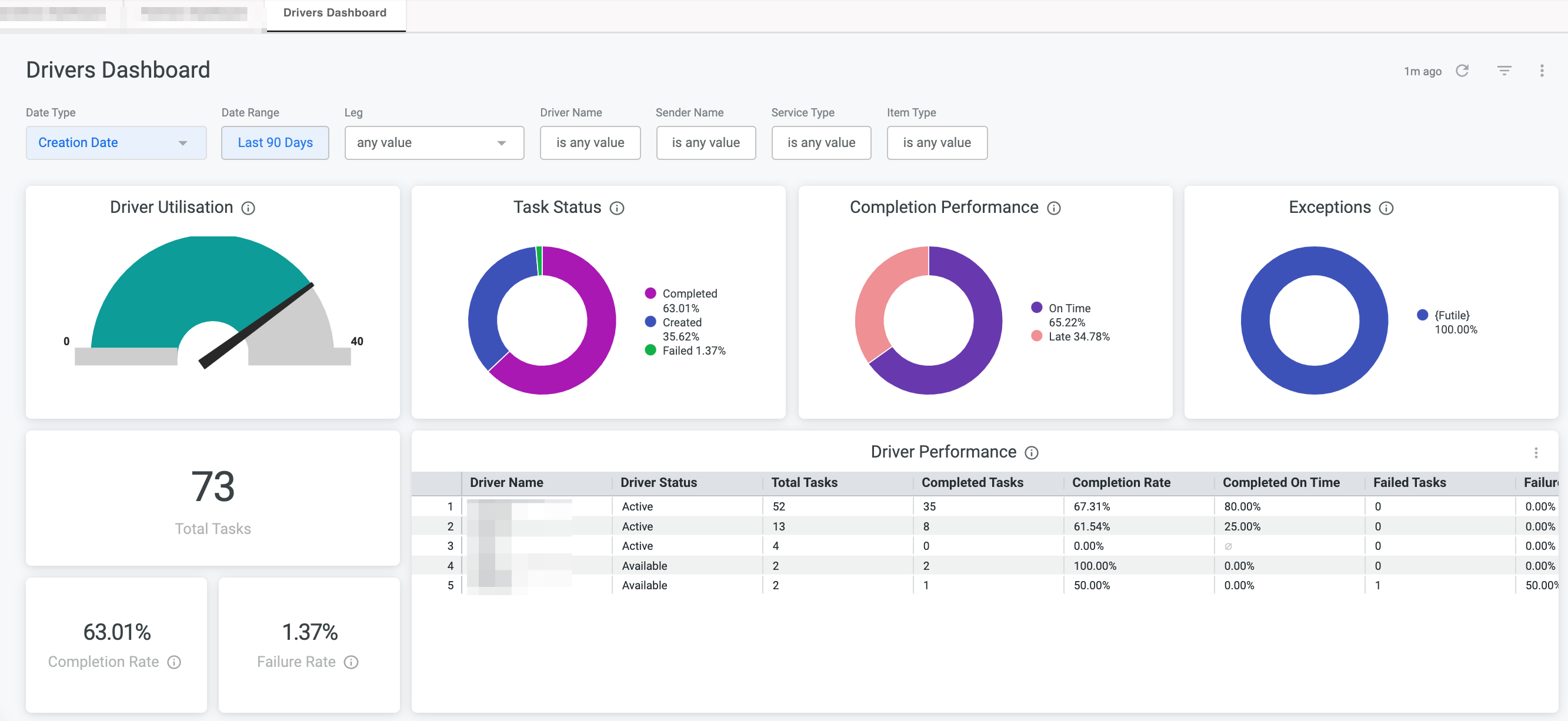Open the dashboard three-dot actions menu
Viewport: 1568px width, 721px height.
click(x=1541, y=71)
